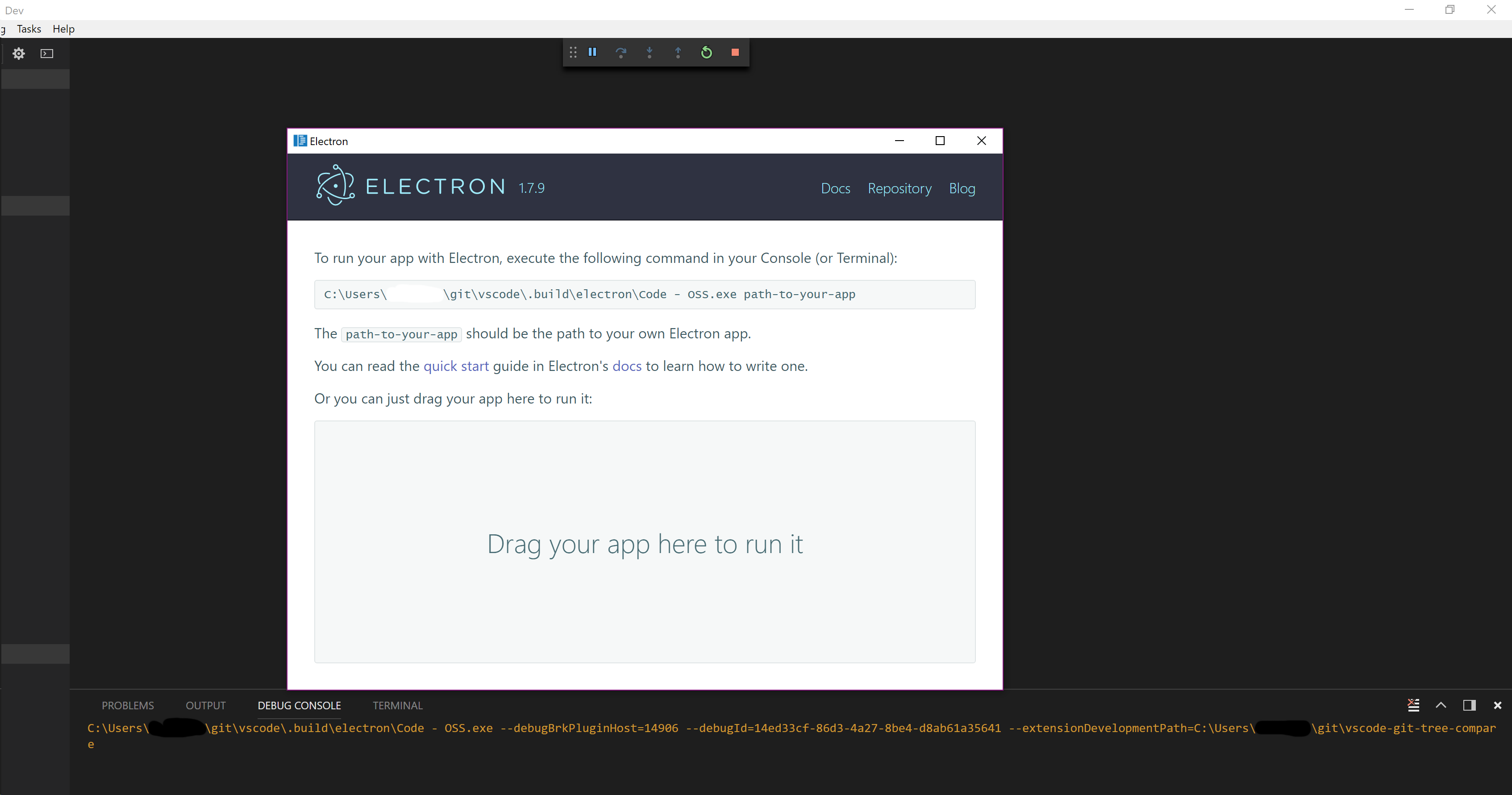The image size is (1512, 795).
Task: Follow the quick start guide link
Action: pyautogui.click(x=455, y=366)
